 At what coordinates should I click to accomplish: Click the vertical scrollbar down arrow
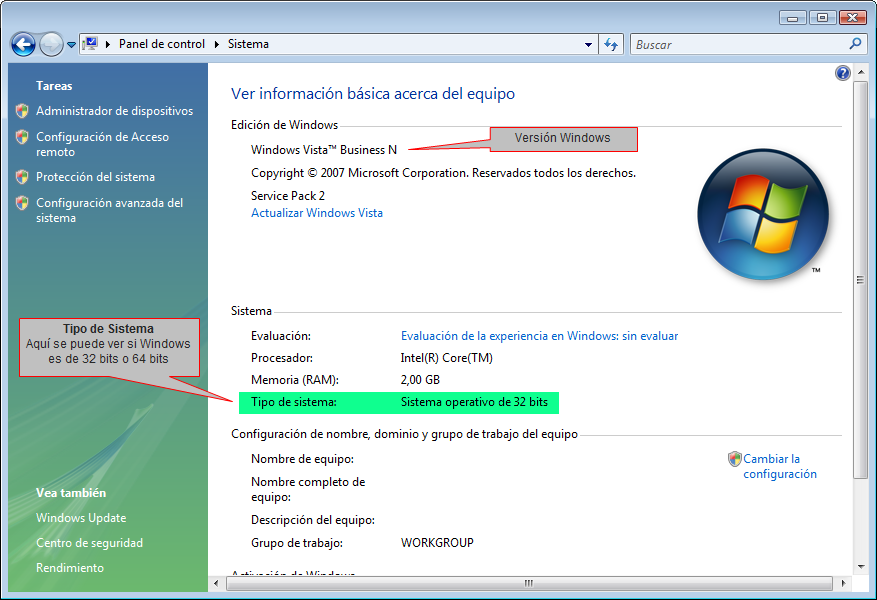point(861,567)
